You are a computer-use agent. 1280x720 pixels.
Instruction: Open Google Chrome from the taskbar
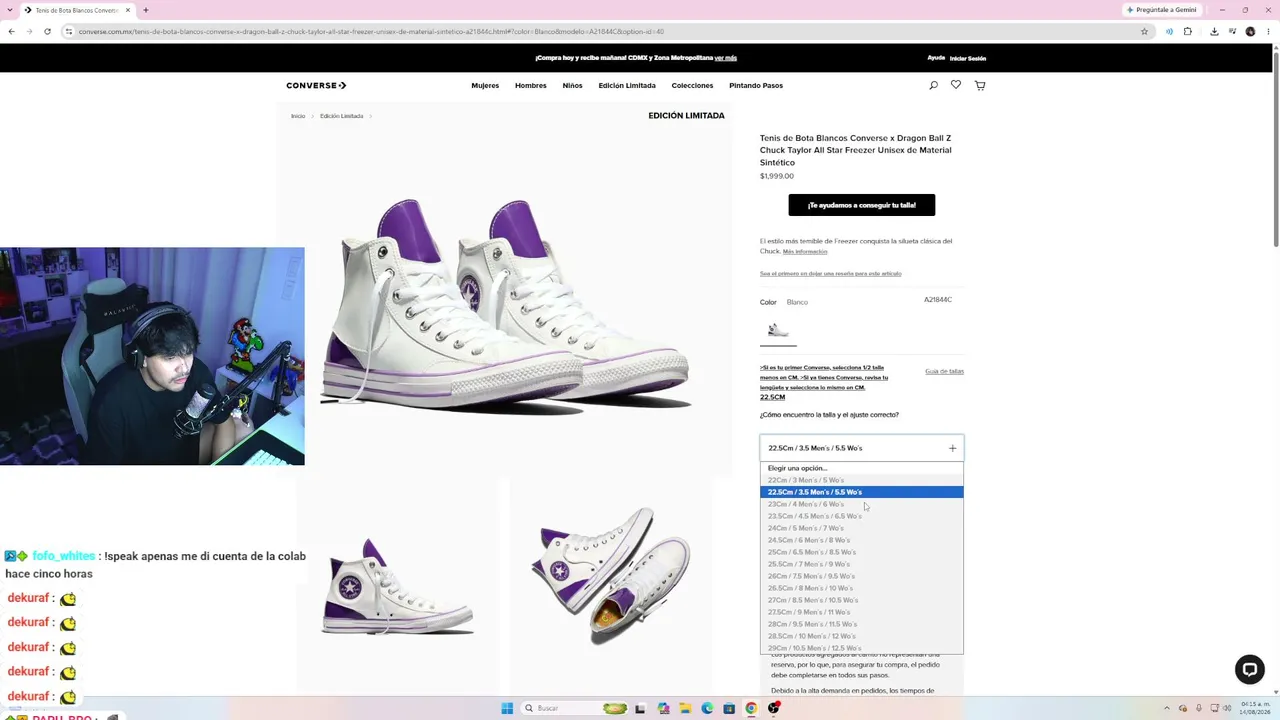click(x=751, y=708)
